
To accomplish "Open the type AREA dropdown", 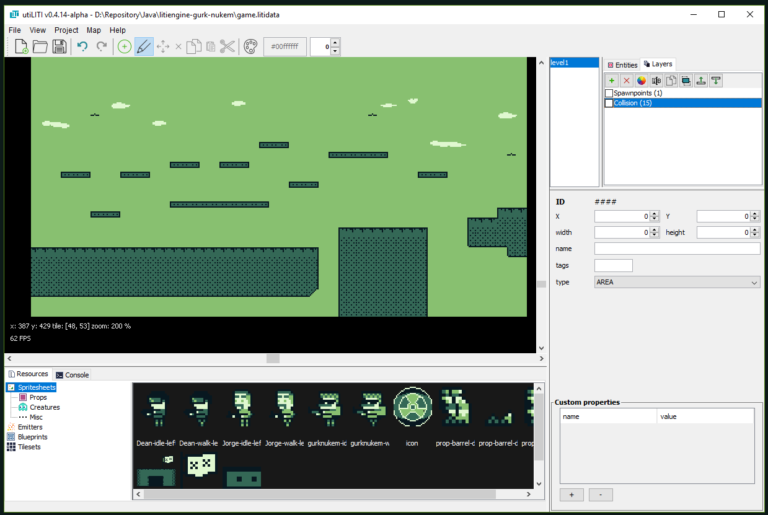I will pyautogui.click(x=677, y=282).
